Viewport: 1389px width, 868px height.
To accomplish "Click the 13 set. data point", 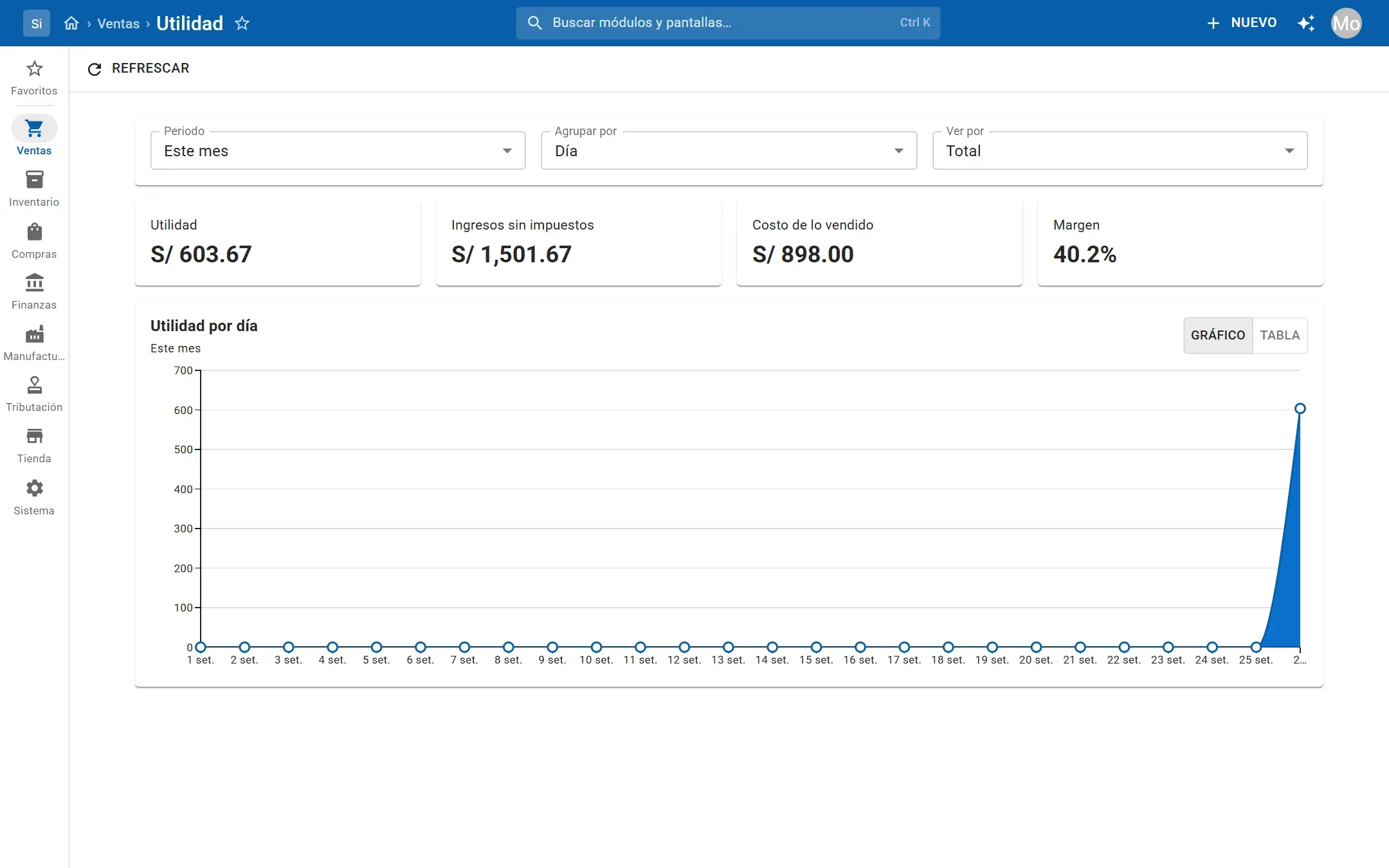I will (x=729, y=647).
